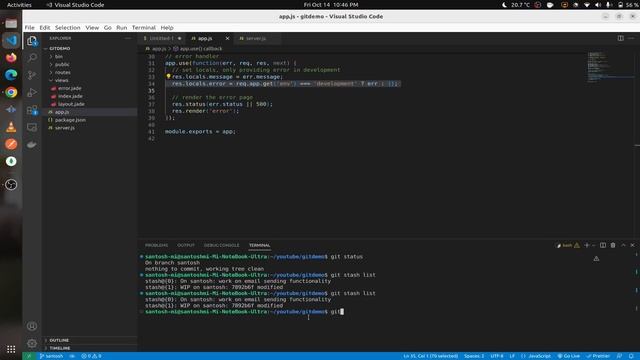Viewport: 640px width, 360px height.
Task: Open the Explorer view in activity bar
Action: [32, 40]
